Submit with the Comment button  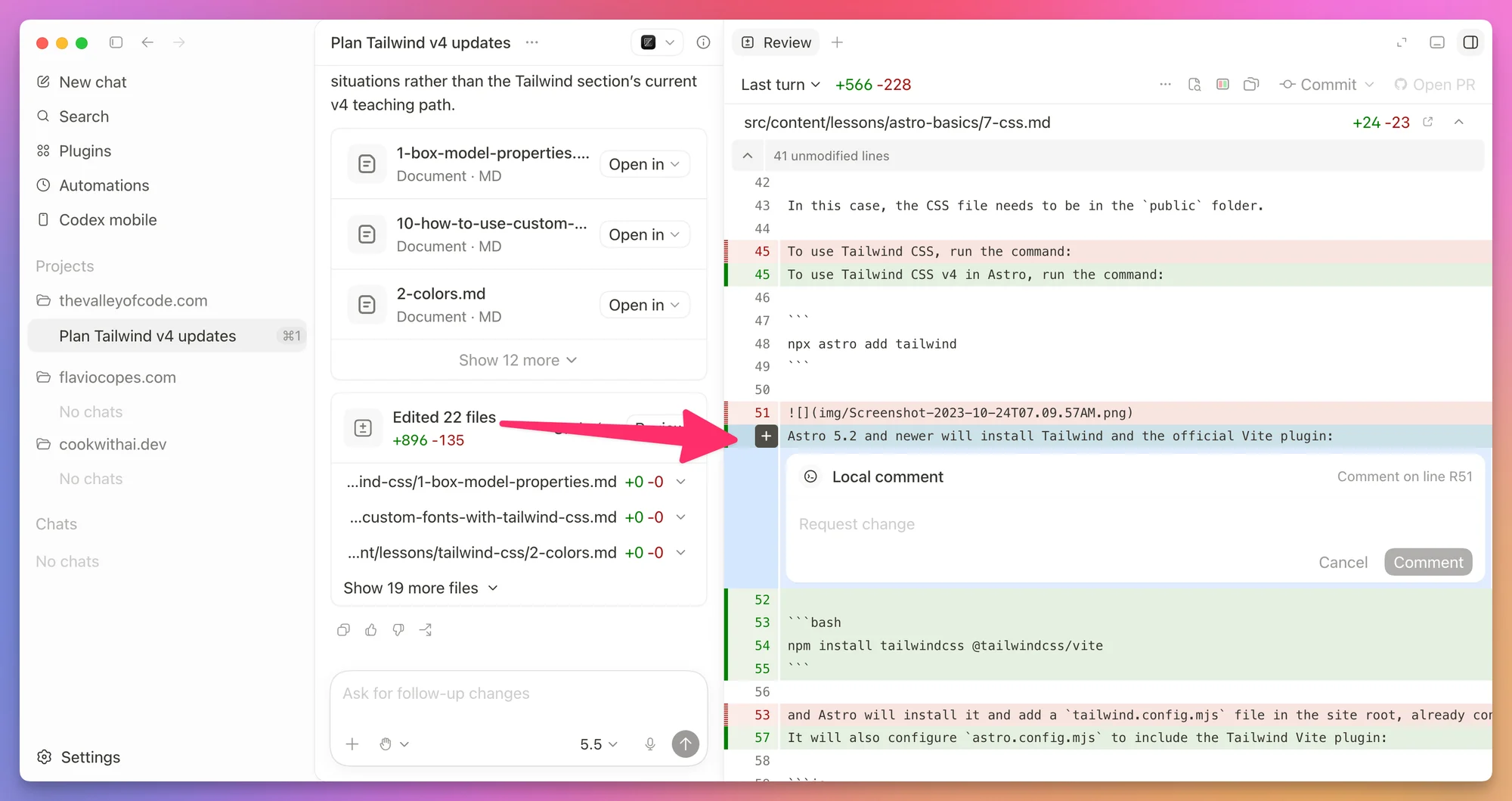(1428, 562)
